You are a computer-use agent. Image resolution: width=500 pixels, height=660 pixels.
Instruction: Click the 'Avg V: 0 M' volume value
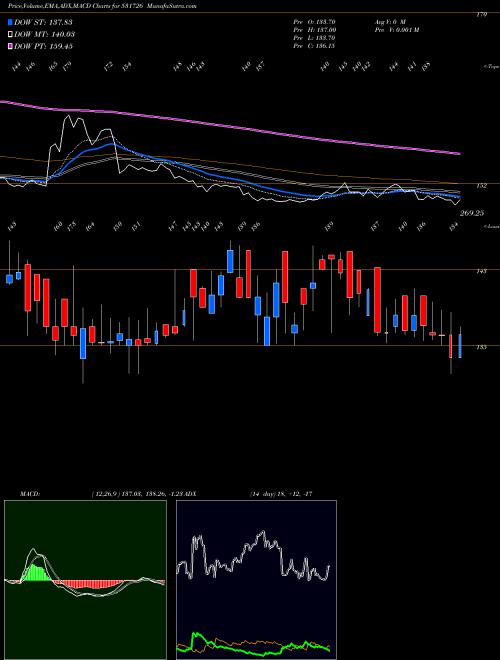[389, 22]
